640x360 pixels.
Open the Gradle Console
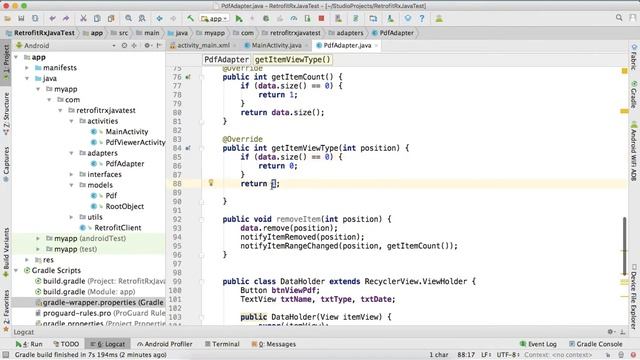[x=596, y=344]
